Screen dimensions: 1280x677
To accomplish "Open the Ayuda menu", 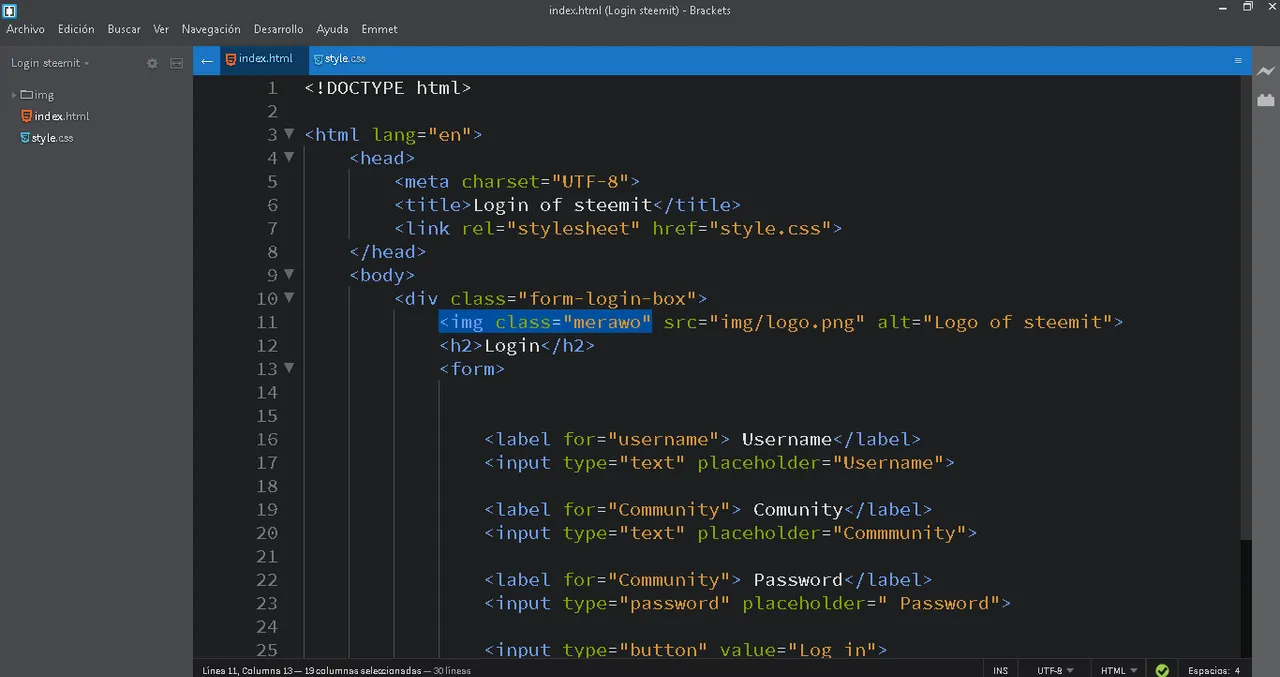I will [332, 29].
